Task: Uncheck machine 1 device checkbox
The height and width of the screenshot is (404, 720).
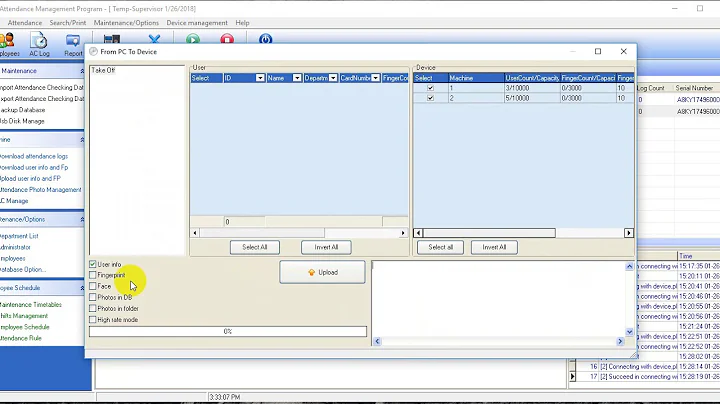Action: pos(430,88)
